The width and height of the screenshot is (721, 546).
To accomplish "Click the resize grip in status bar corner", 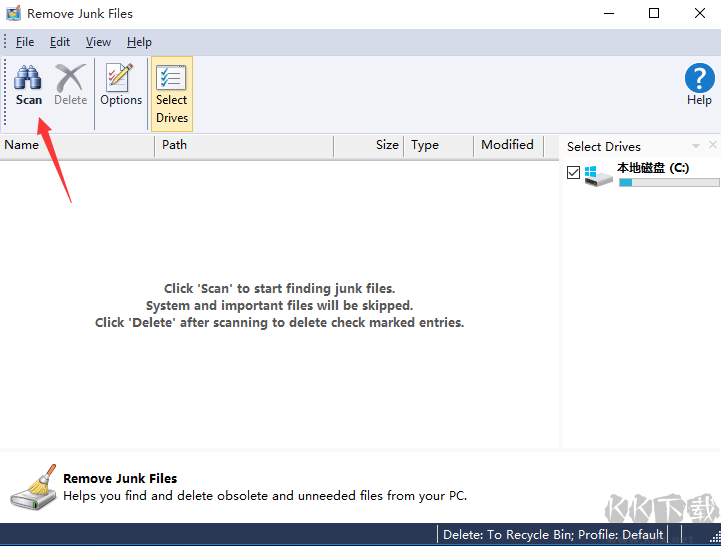I will pyautogui.click(x=715, y=537).
